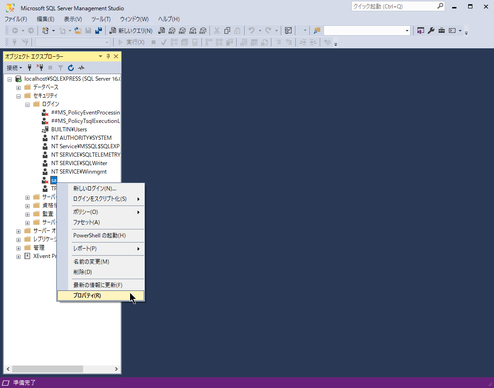Click the Copy icon in the toolbar

pyautogui.click(x=227, y=31)
